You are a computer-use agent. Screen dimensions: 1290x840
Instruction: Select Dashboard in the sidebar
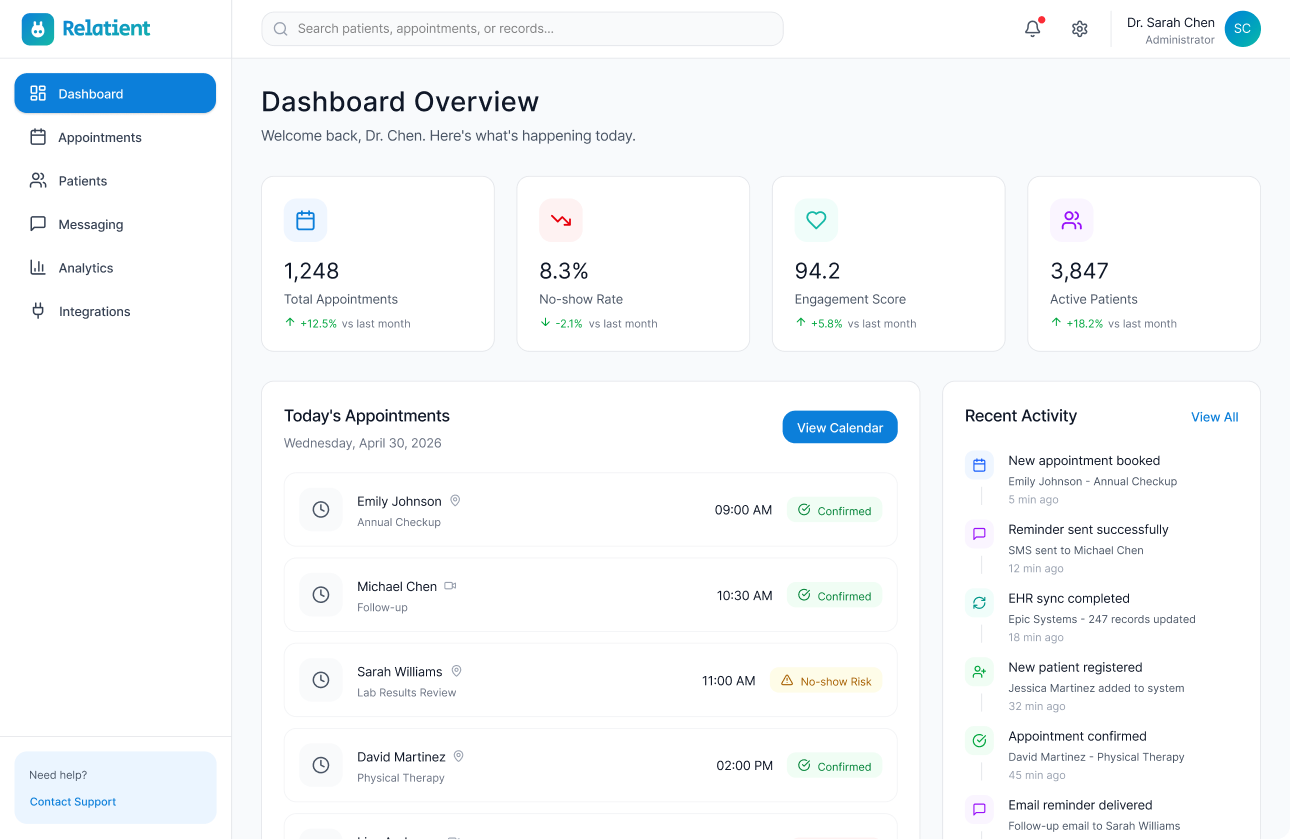tap(115, 93)
